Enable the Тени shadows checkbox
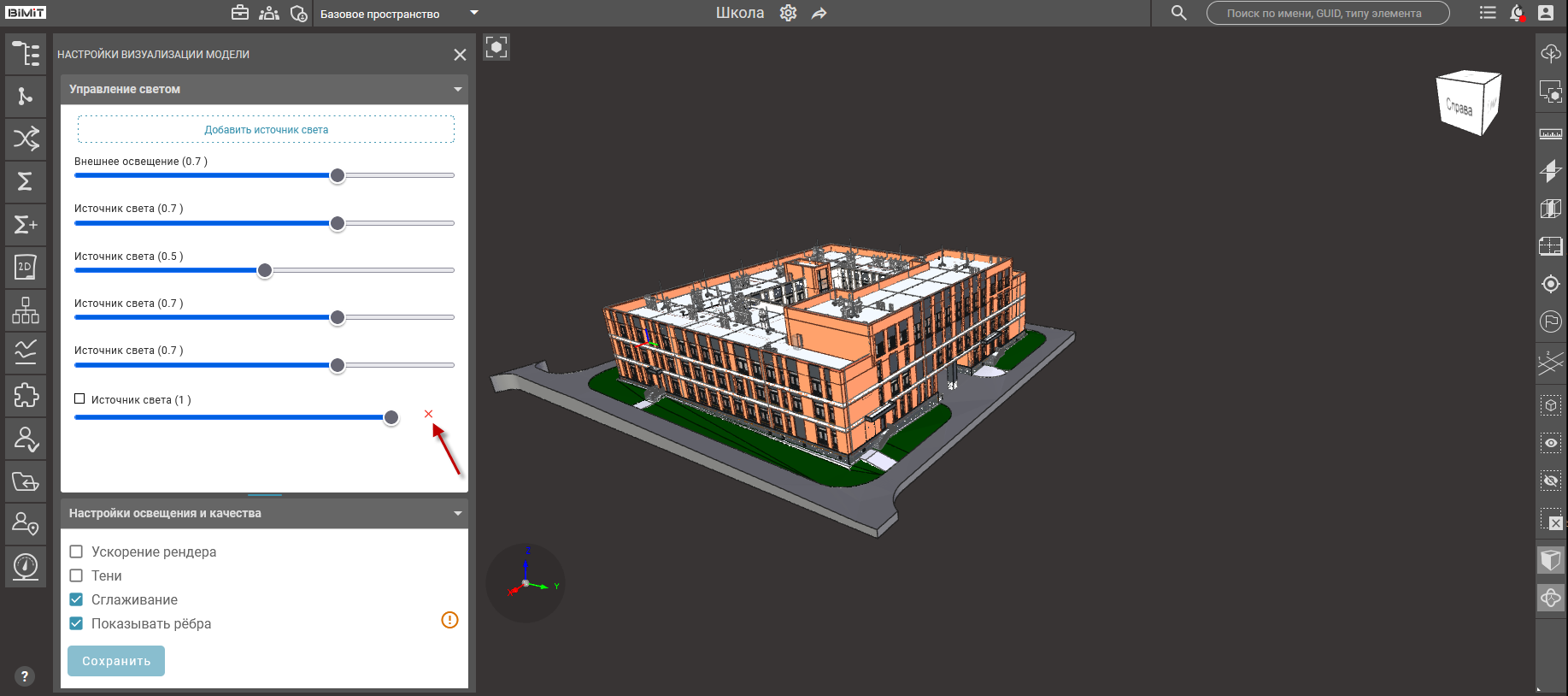Screen dimensions: 1568x696 (x=76, y=575)
